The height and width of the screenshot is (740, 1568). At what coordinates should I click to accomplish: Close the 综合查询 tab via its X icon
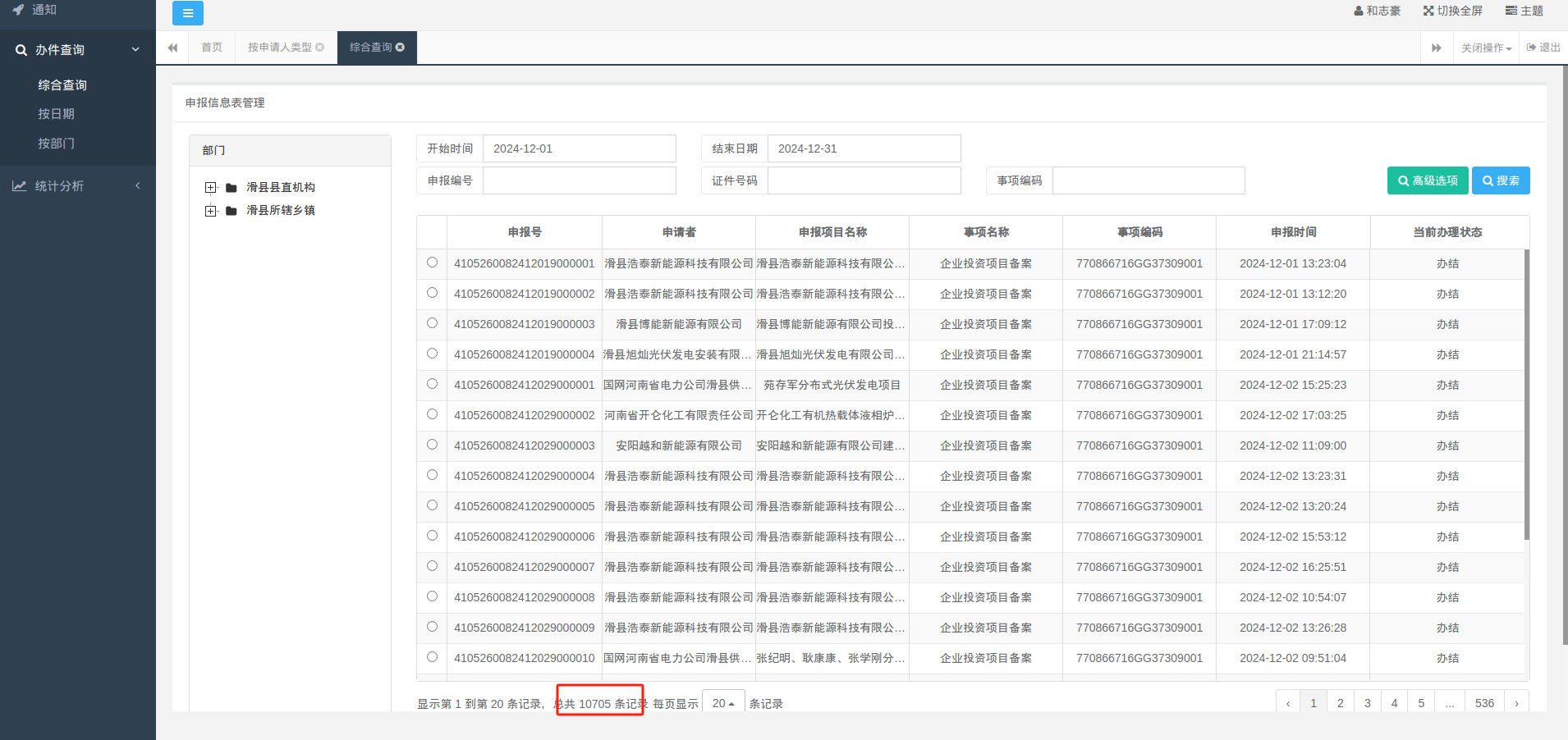coord(401,48)
